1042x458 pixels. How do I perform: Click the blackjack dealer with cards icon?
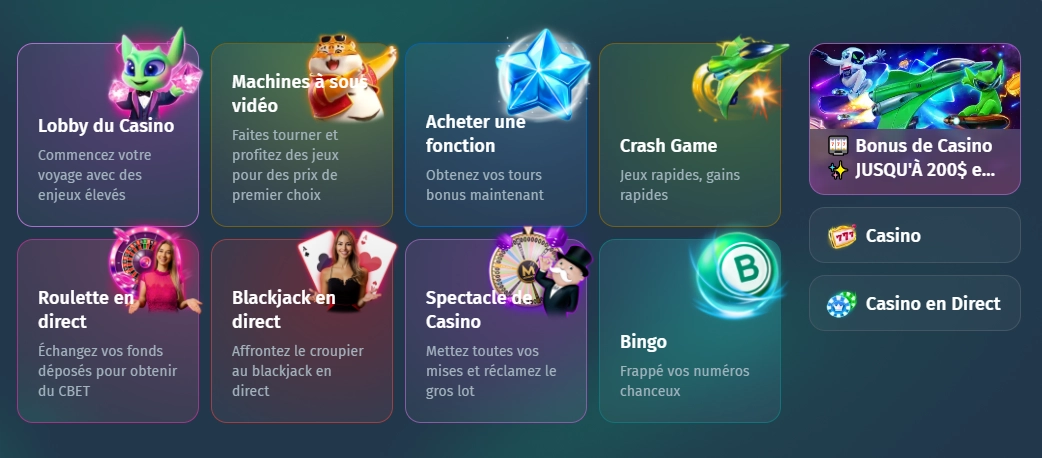point(349,270)
